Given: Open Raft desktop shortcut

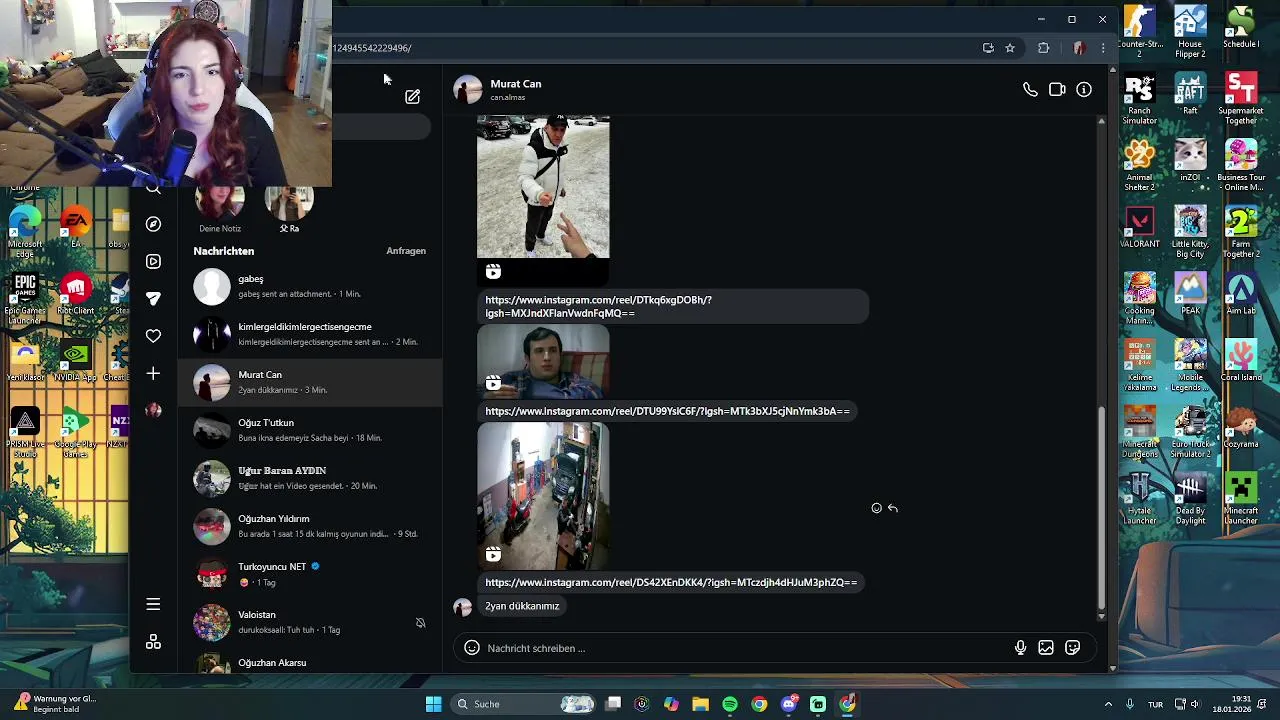Looking at the screenshot, I should coord(1190,94).
